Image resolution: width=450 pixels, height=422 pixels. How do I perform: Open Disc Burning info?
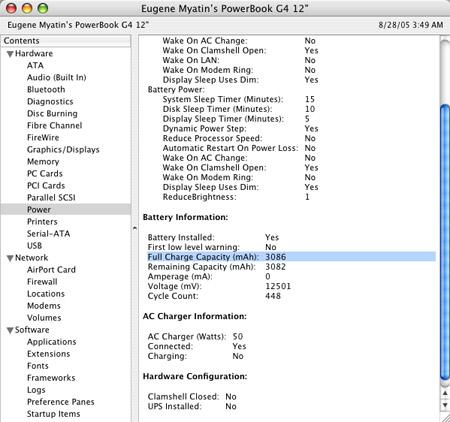click(x=52, y=113)
